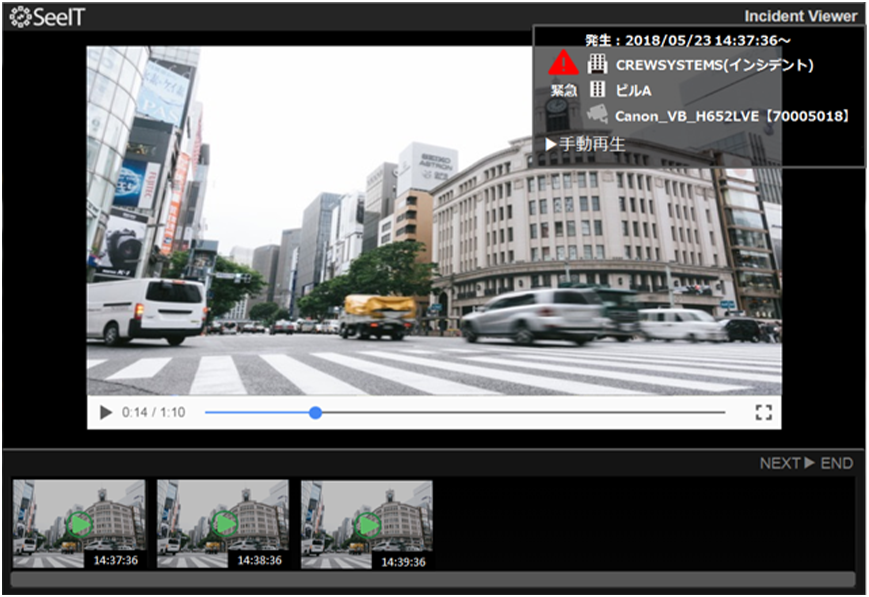The height and width of the screenshot is (597, 869).
Task: Click green play icon on 14:37:36 thumbnail
Action: pos(79,524)
